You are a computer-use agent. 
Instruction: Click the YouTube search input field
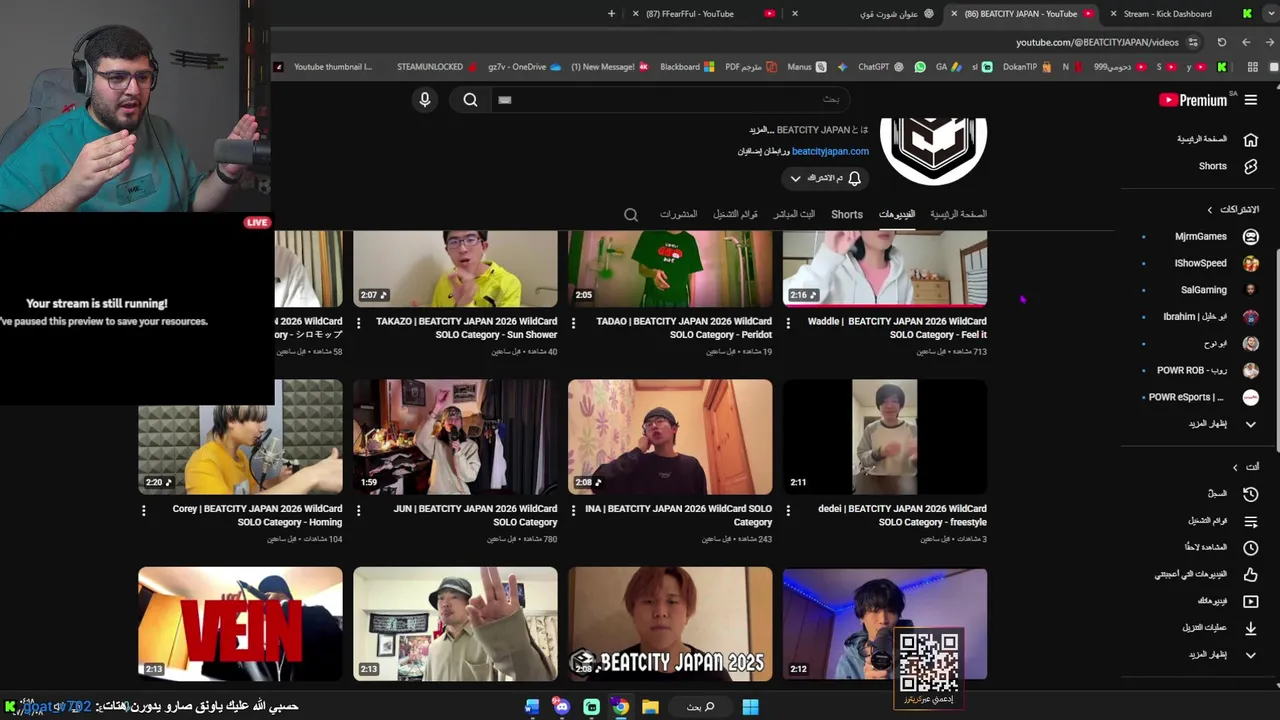(670, 100)
